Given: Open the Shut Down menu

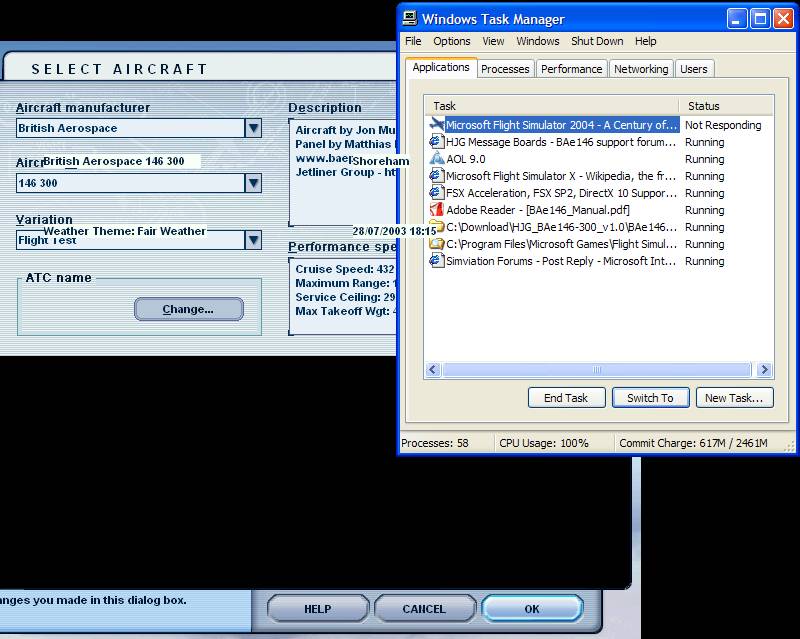Looking at the screenshot, I should pos(597,41).
